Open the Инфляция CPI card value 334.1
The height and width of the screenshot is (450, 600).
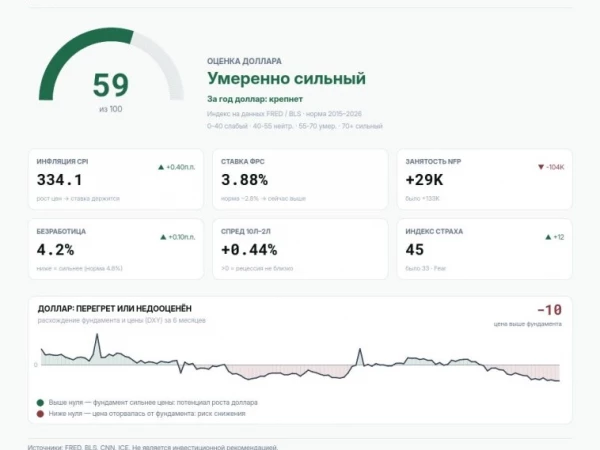(x=59, y=180)
